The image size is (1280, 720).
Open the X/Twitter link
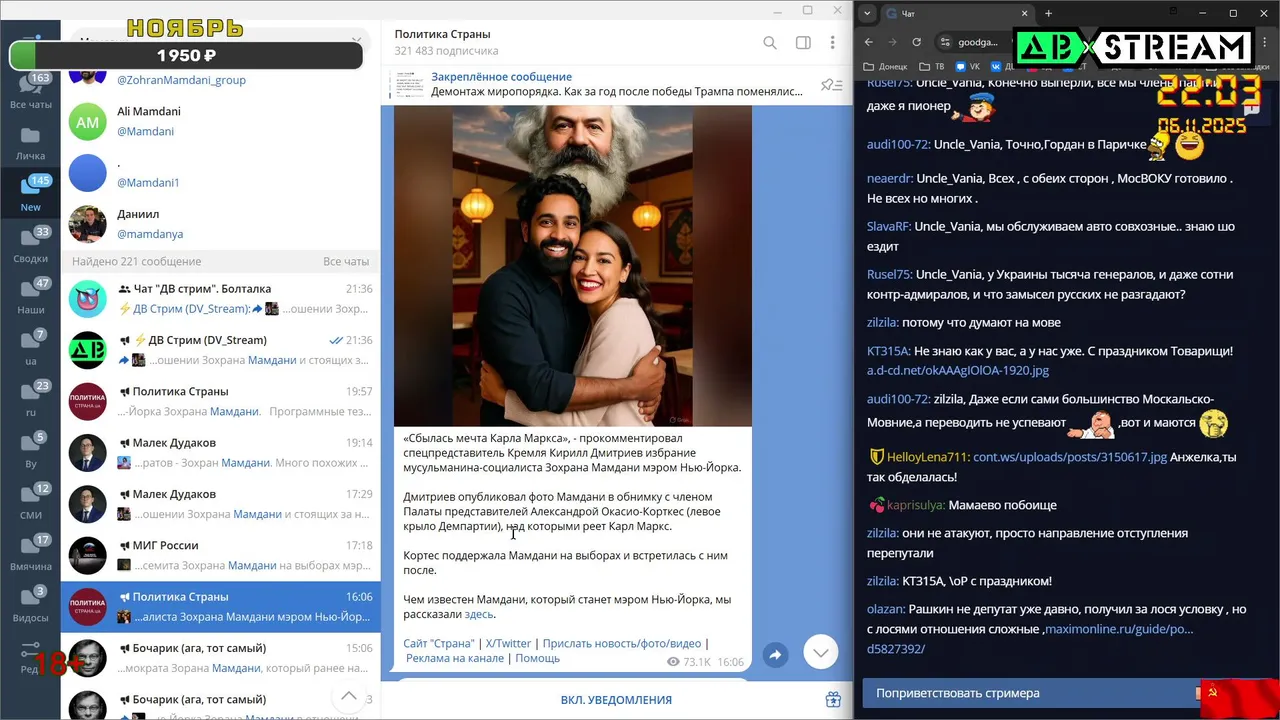[508, 644]
